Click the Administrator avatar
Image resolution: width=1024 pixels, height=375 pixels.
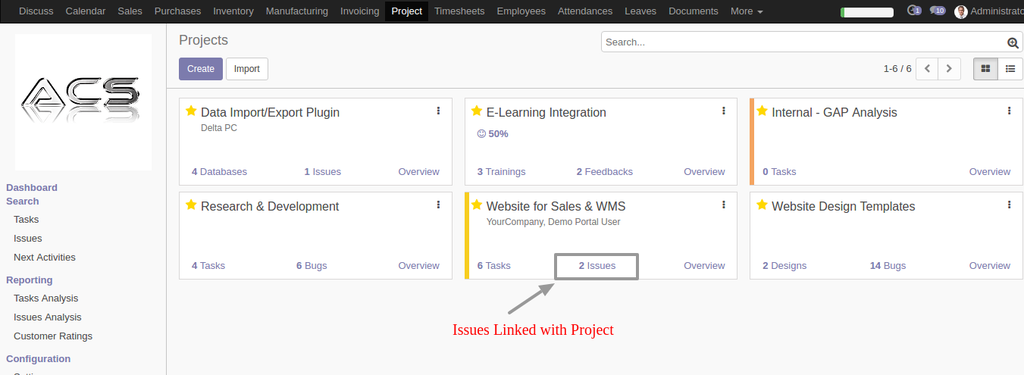tap(961, 12)
